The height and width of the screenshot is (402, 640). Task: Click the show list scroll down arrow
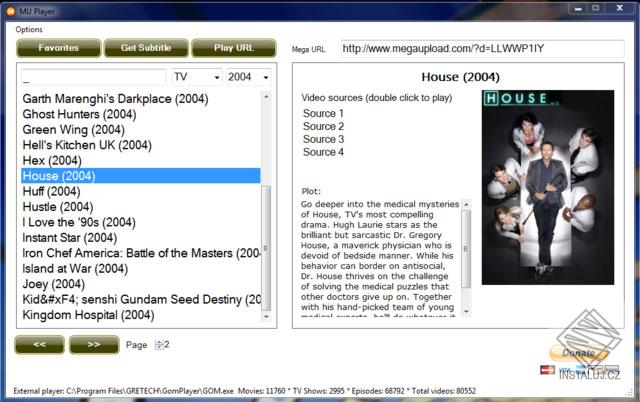click(x=266, y=316)
